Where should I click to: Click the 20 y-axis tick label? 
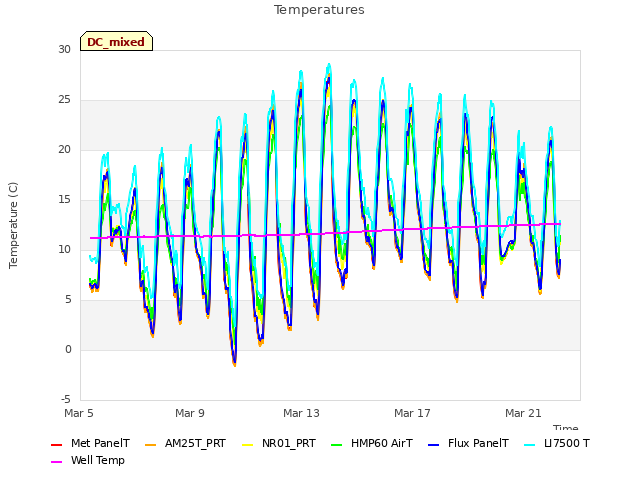click(64, 150)
